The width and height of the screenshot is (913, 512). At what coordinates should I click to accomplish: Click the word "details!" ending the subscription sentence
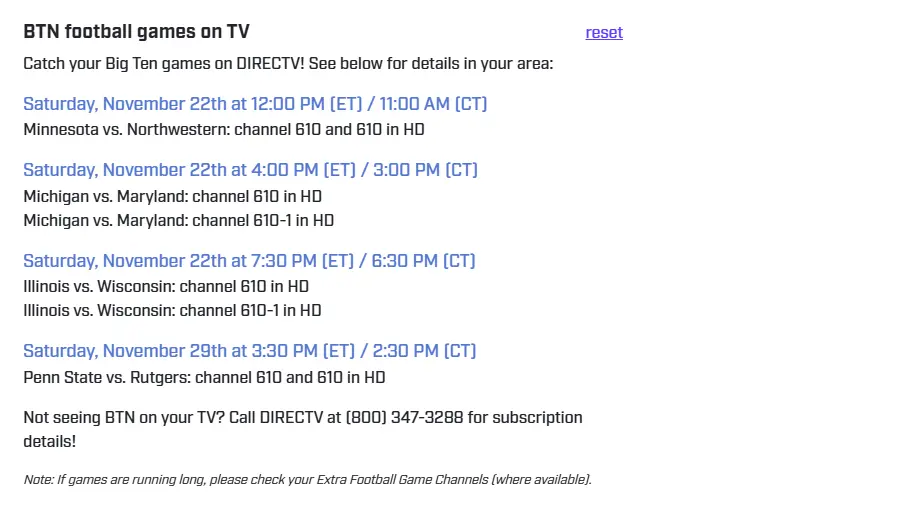point(49,440)
